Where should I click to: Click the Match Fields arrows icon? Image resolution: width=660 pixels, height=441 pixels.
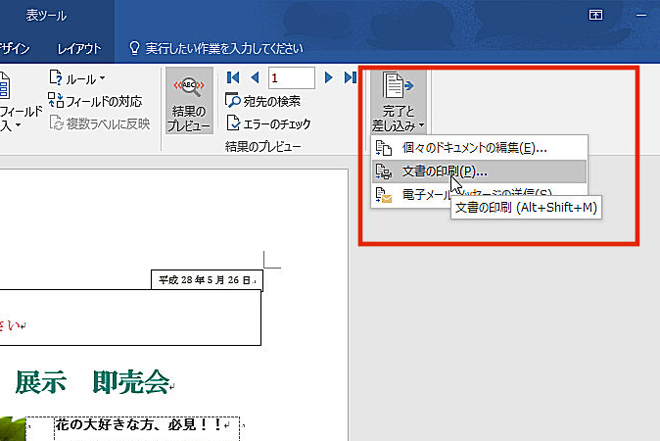[56, 101]
